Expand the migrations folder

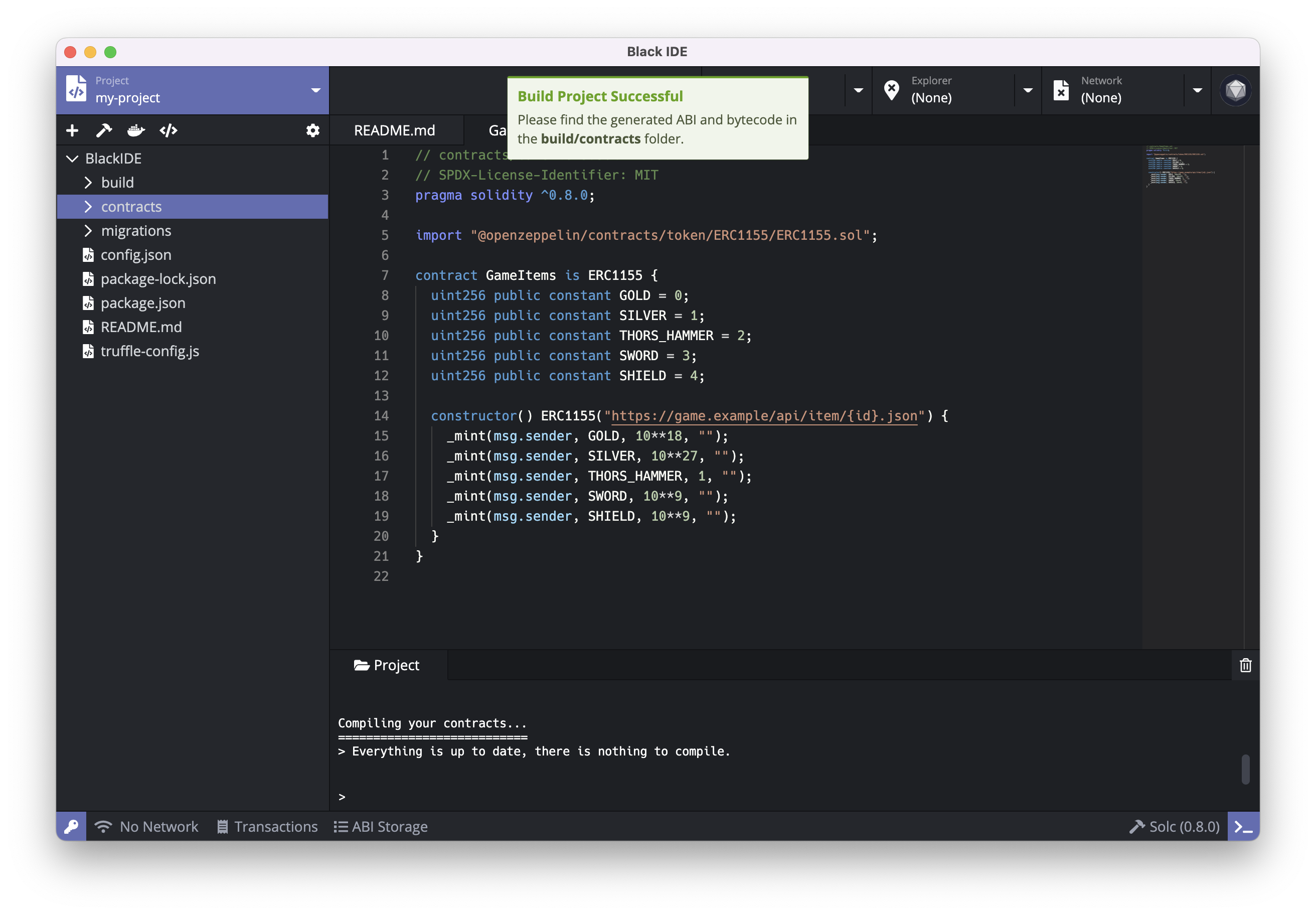click(x=88, y=231)
